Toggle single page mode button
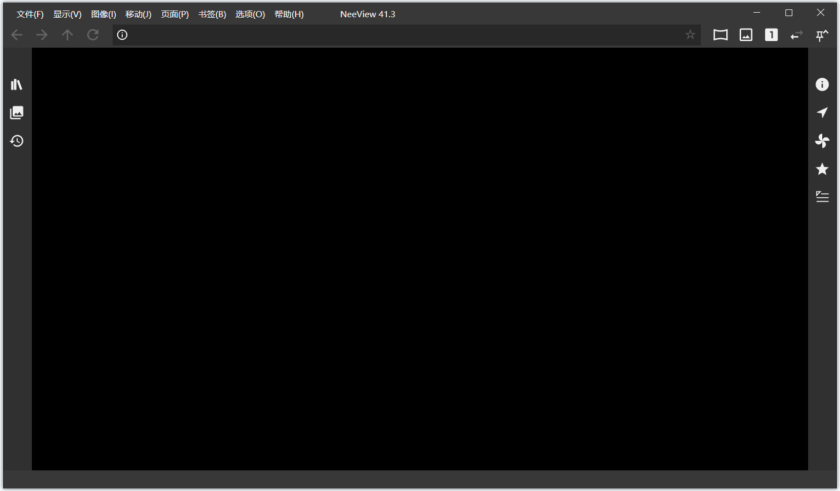The image size is (840, 491). click(x=771, y=35)
